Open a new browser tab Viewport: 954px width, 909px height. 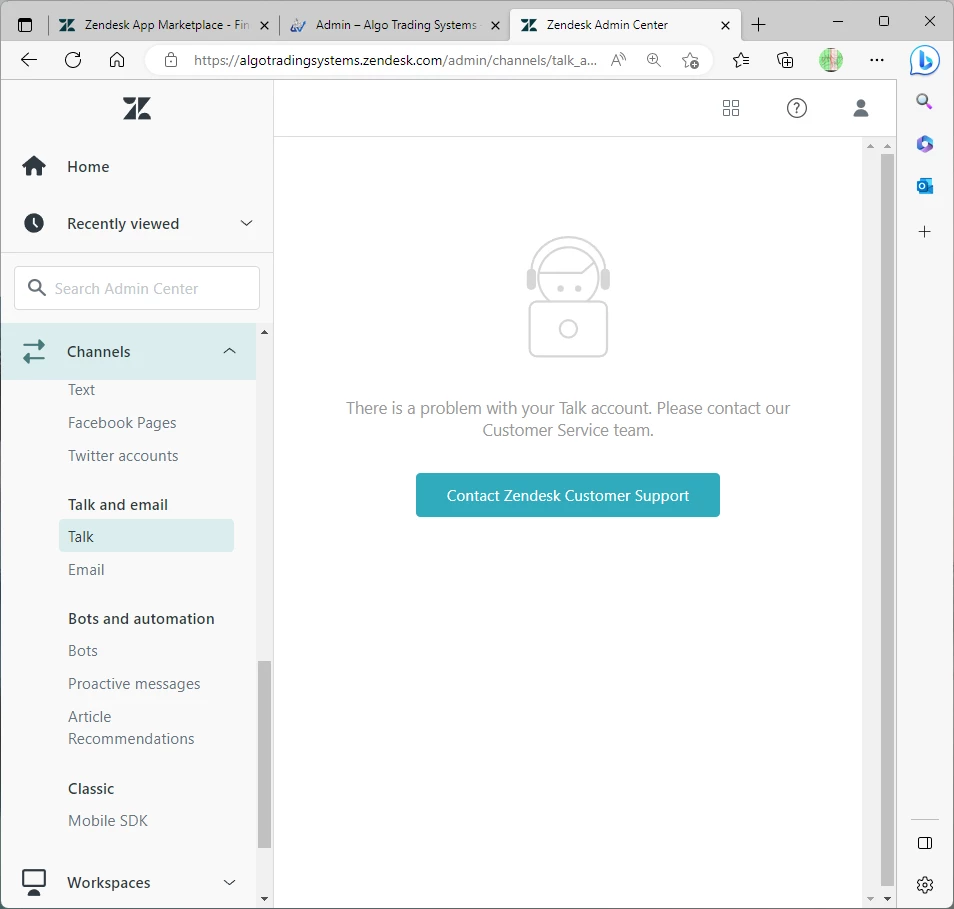[758, 25]
